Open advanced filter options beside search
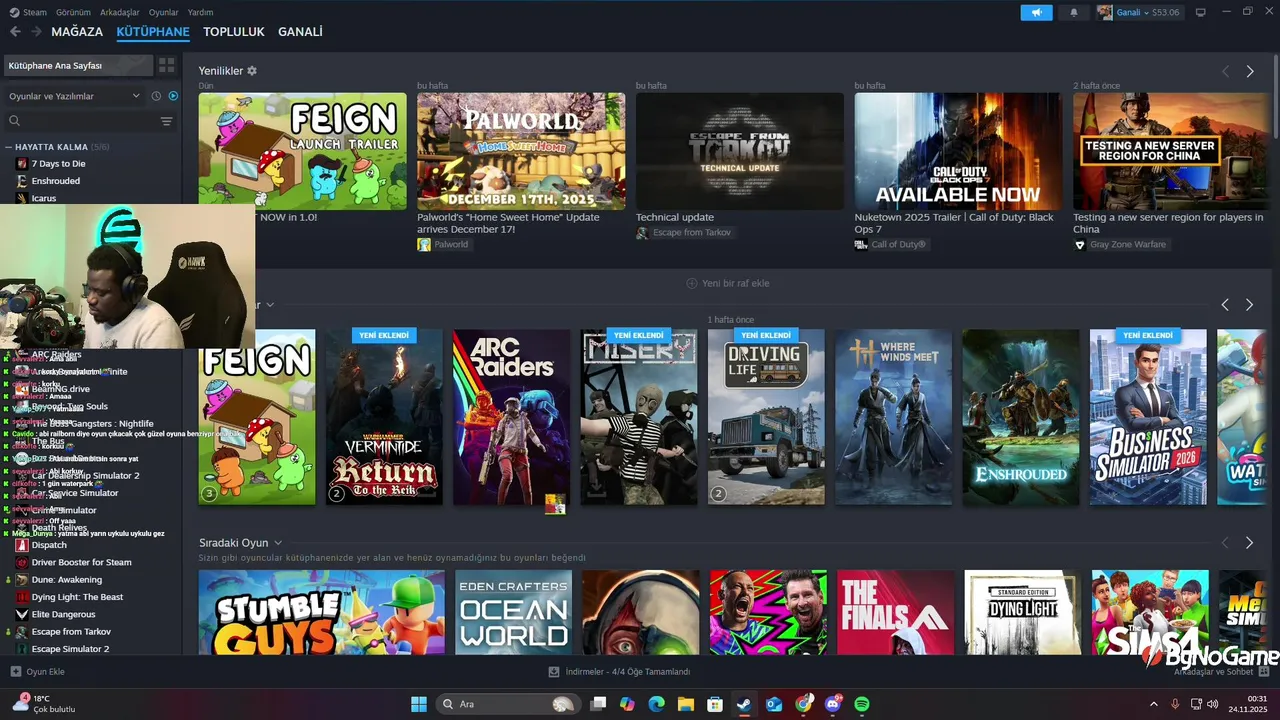This screenshot has width=1280, height=720. pos(166,121)
